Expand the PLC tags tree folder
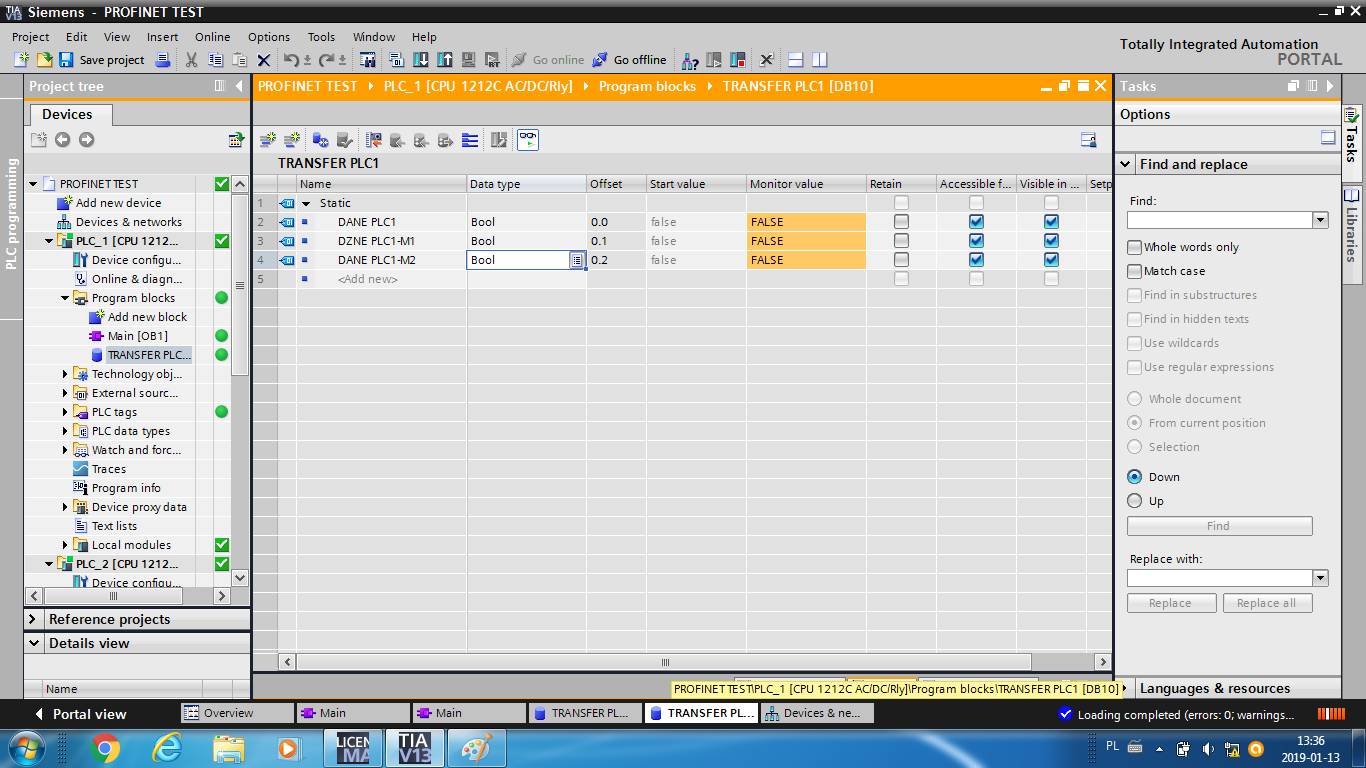This screenshot has width=1366, height=768. [x=65, y=412]
